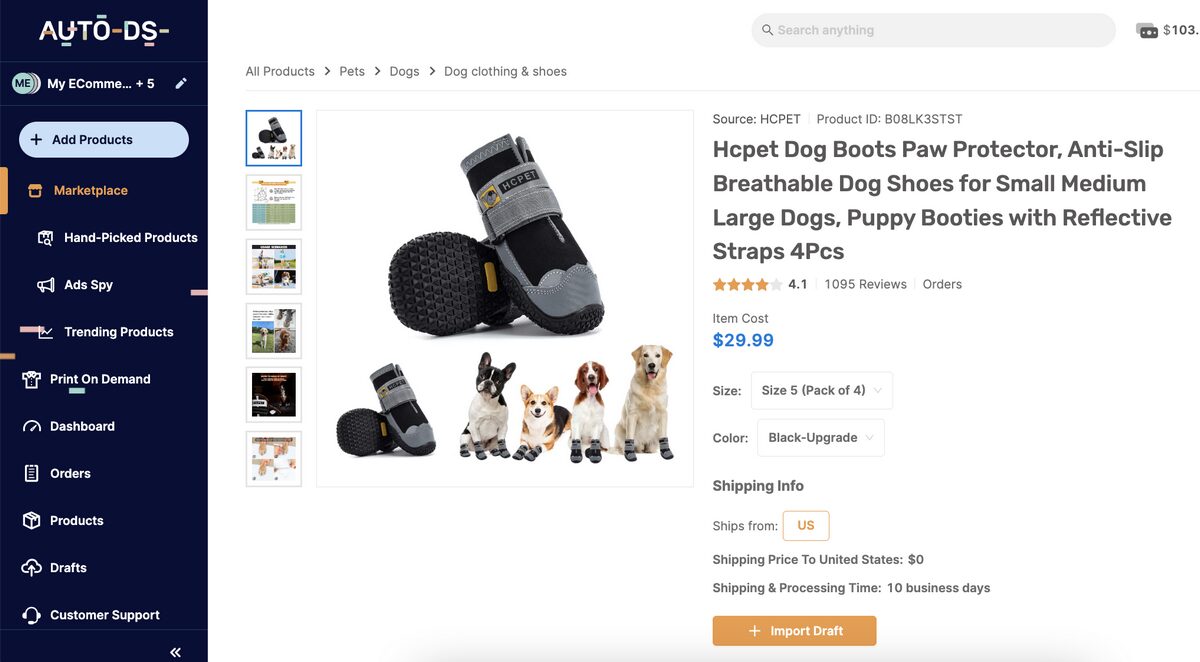Go to Print On Demand
1200x662 pixels.
(99, 378)
